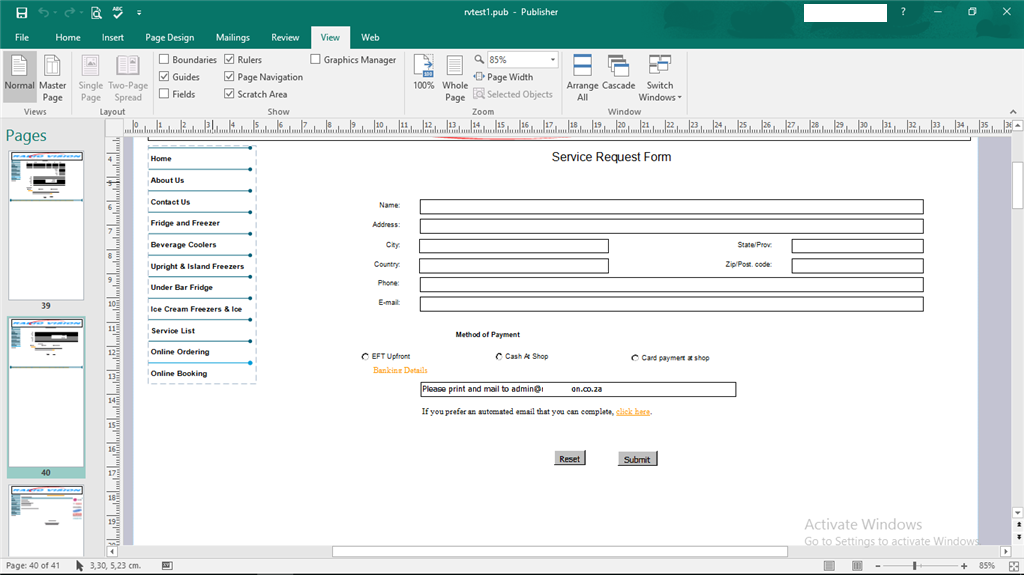Set zoom using the 100% icon
This screenshot has height=575, width=1024.
coord(424,72)
